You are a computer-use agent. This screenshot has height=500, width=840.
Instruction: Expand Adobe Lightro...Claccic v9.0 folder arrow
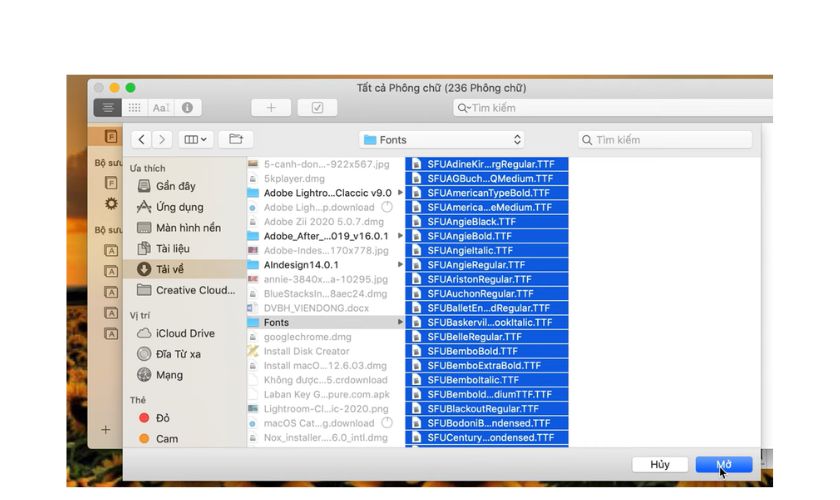[x=400, y=192]
